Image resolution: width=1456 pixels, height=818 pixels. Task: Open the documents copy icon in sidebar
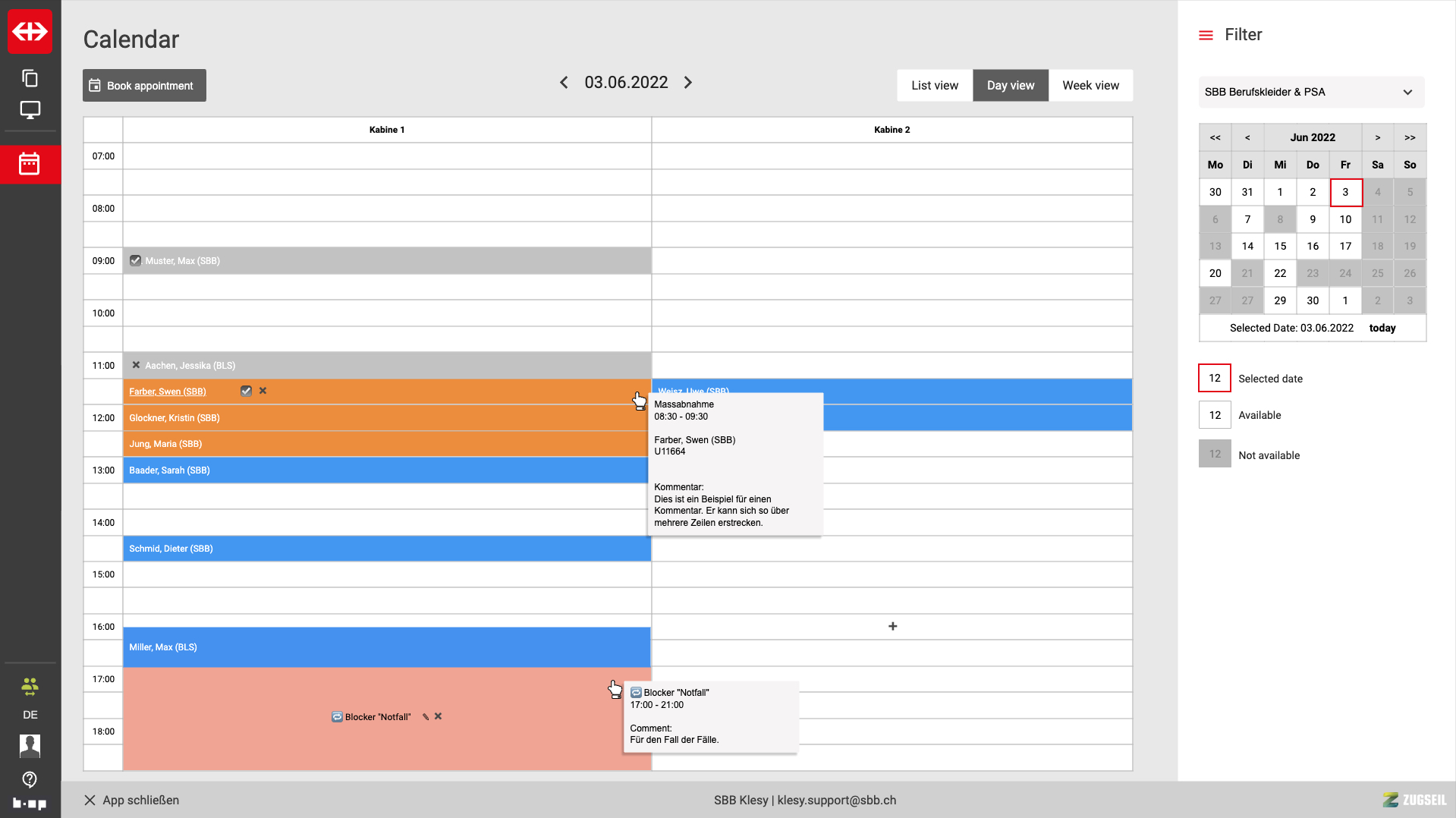[x=30, y=78]
